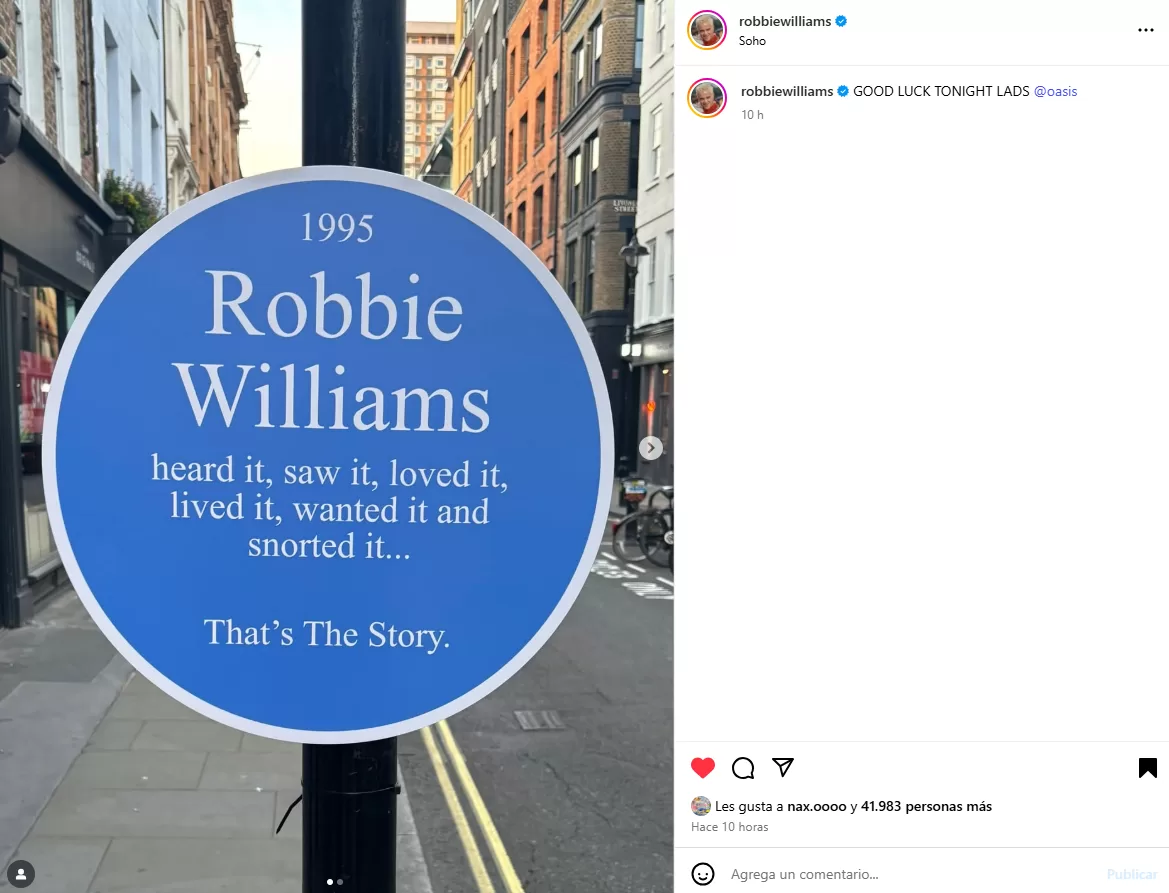Go to next photo with the arrow
The width and height of the screenshot is (1169, 893).
[x=651, y=448]
